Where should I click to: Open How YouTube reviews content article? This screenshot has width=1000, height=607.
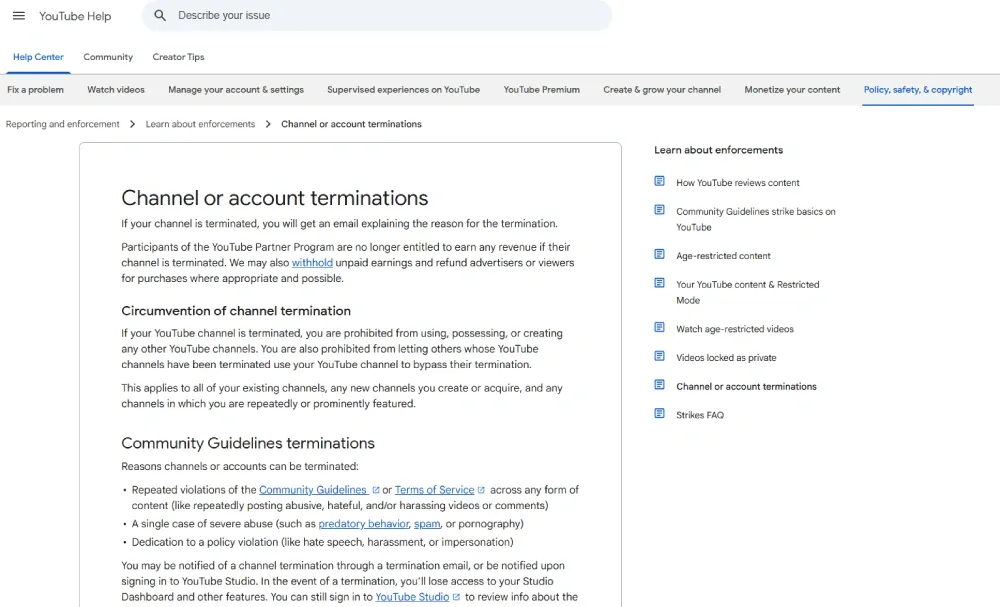(x=737, y=182)
